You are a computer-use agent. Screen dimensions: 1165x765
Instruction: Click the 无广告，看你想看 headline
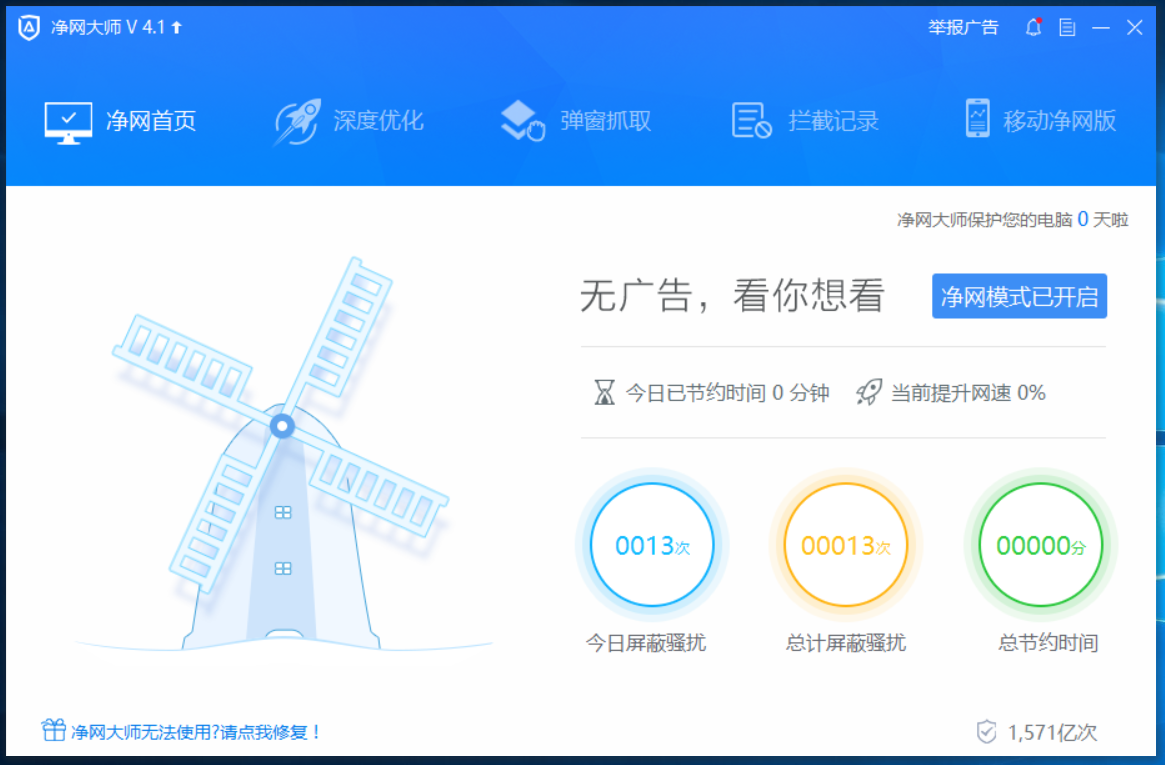[733, 295]
